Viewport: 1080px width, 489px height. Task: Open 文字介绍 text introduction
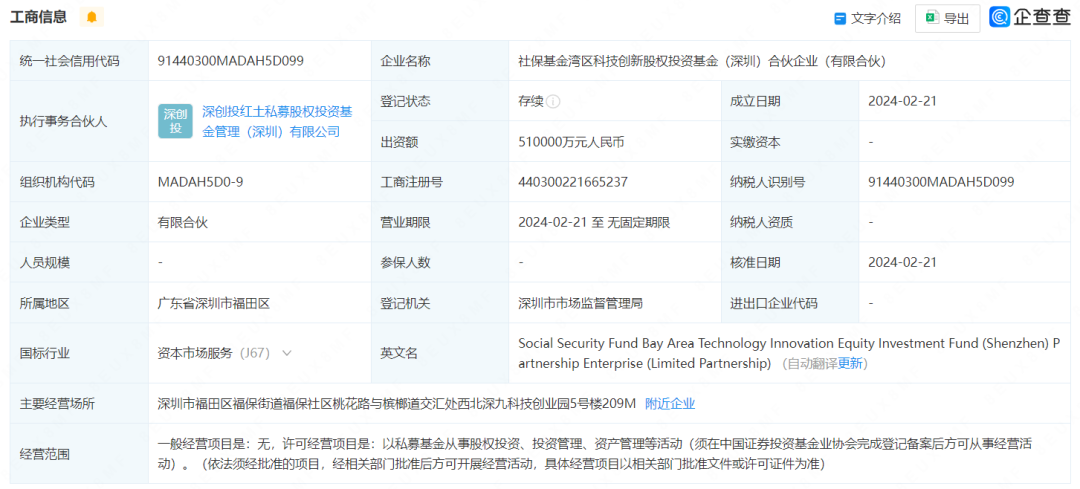867,19
